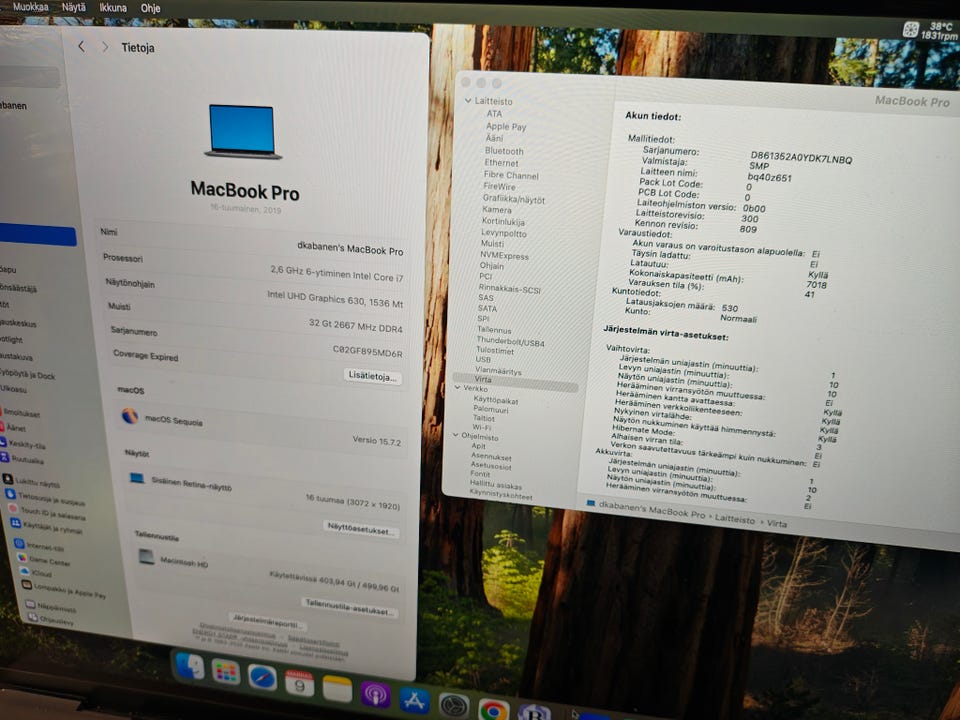This screenshot has height=720, width=960.
Task: Open Näytä menu in menu bar
Action: pyautogui.click(x=73, y=7)
